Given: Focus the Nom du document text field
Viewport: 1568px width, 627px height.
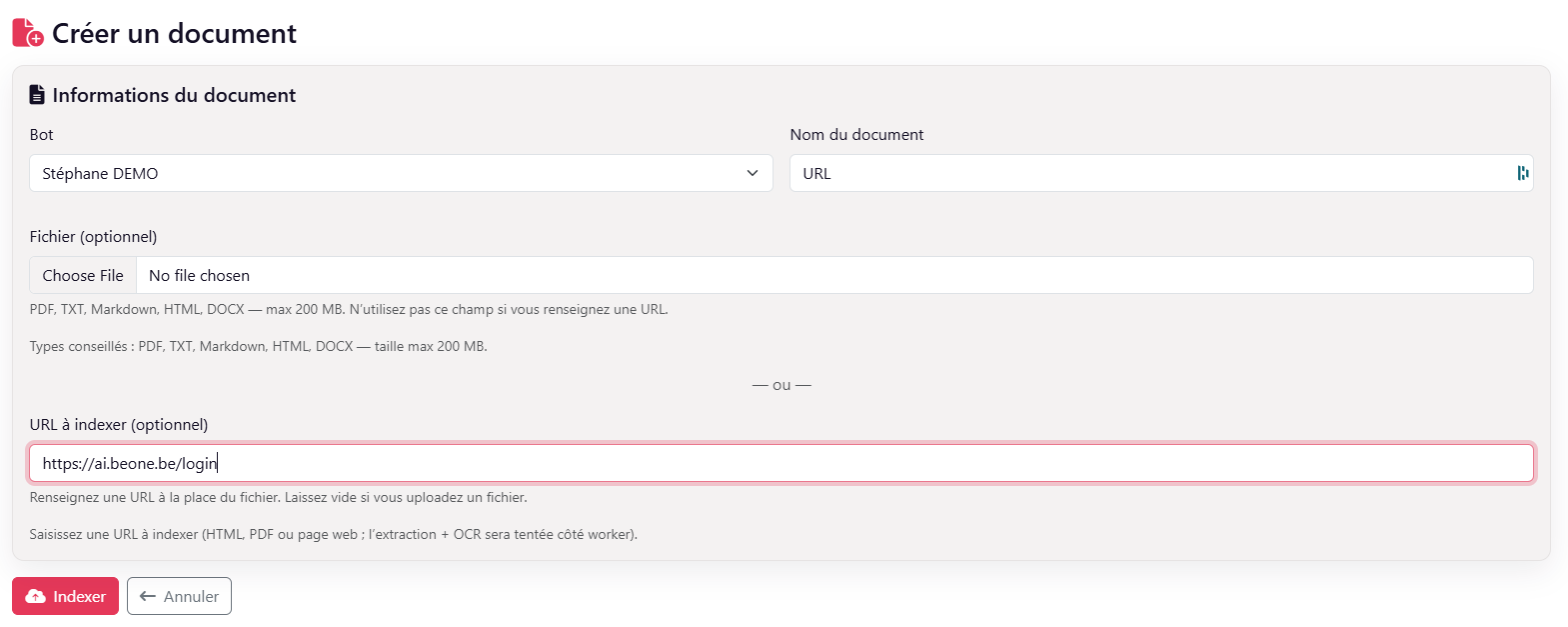Looking at the screenshot, I should [x=1149, y=173].
